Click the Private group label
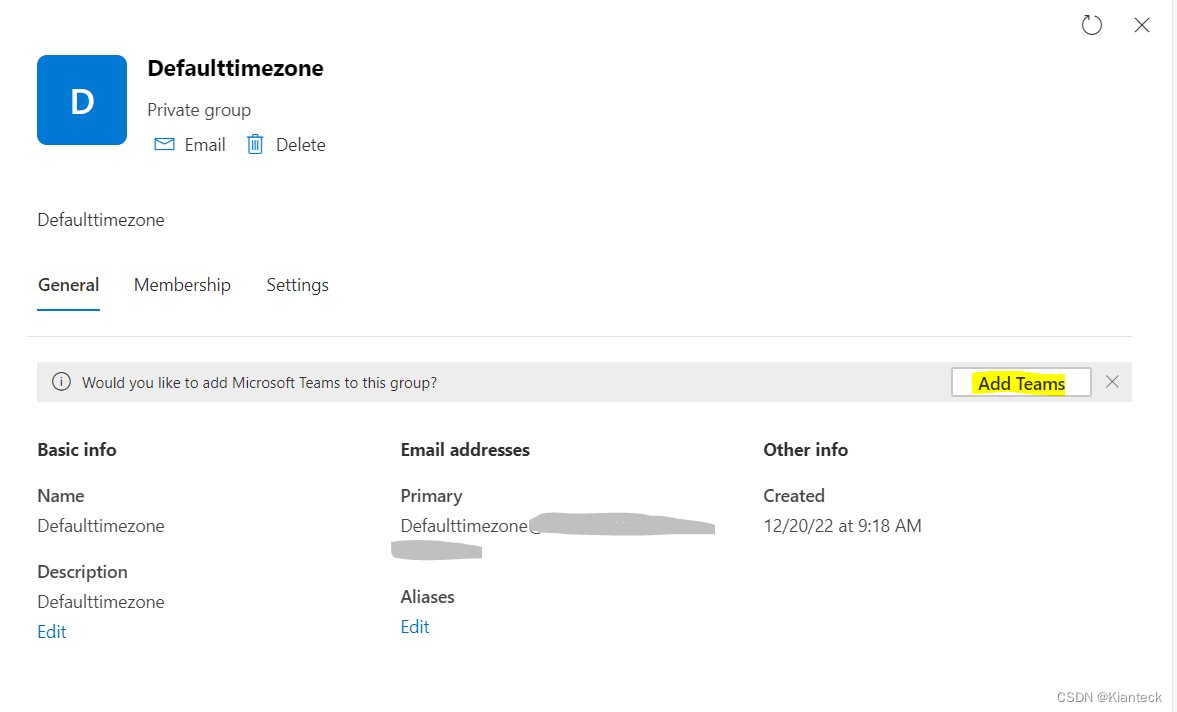The width and height of the screenshot is (1177, 712). point(199,110)
